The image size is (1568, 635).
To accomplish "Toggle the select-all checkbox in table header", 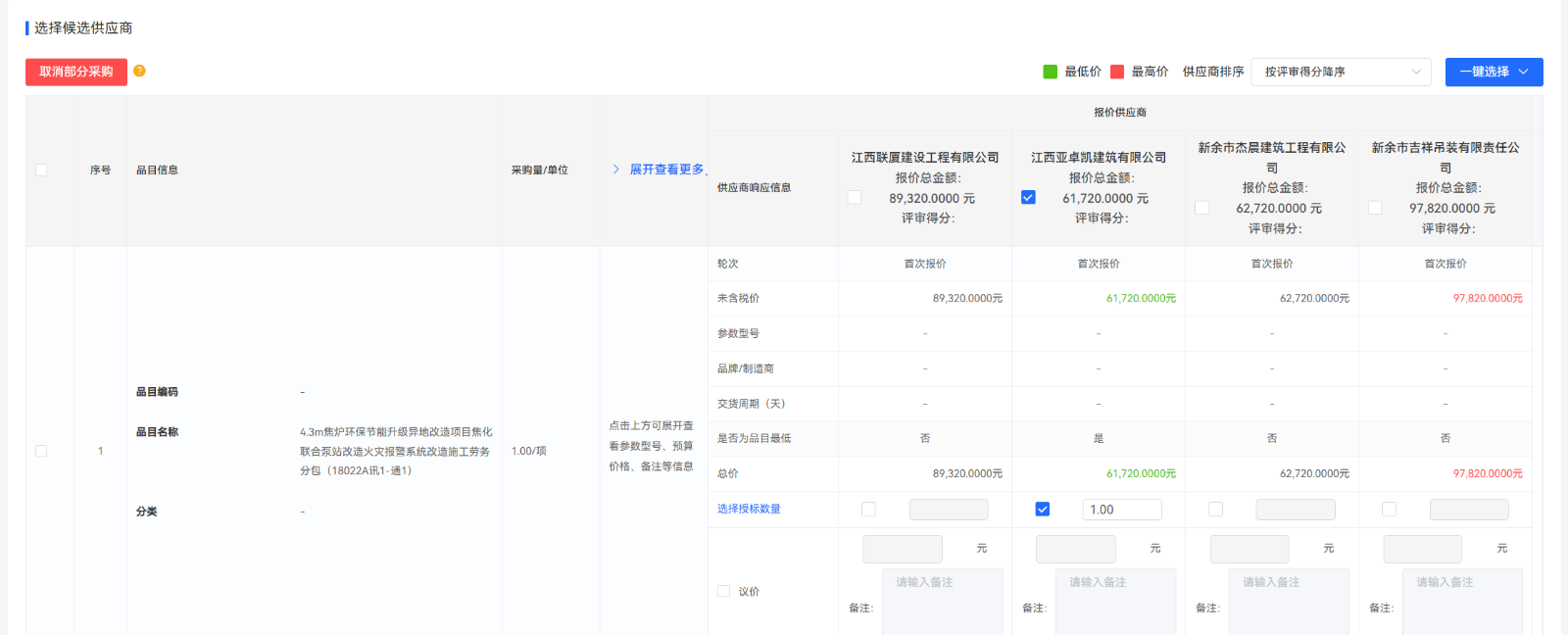I will (x=41, y=170).
